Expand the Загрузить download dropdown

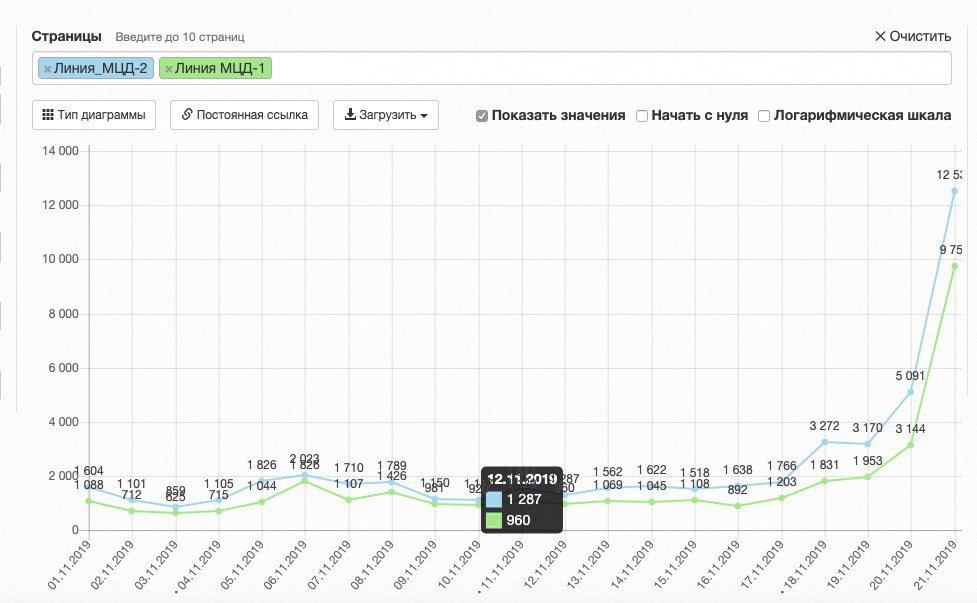[386, 115]
